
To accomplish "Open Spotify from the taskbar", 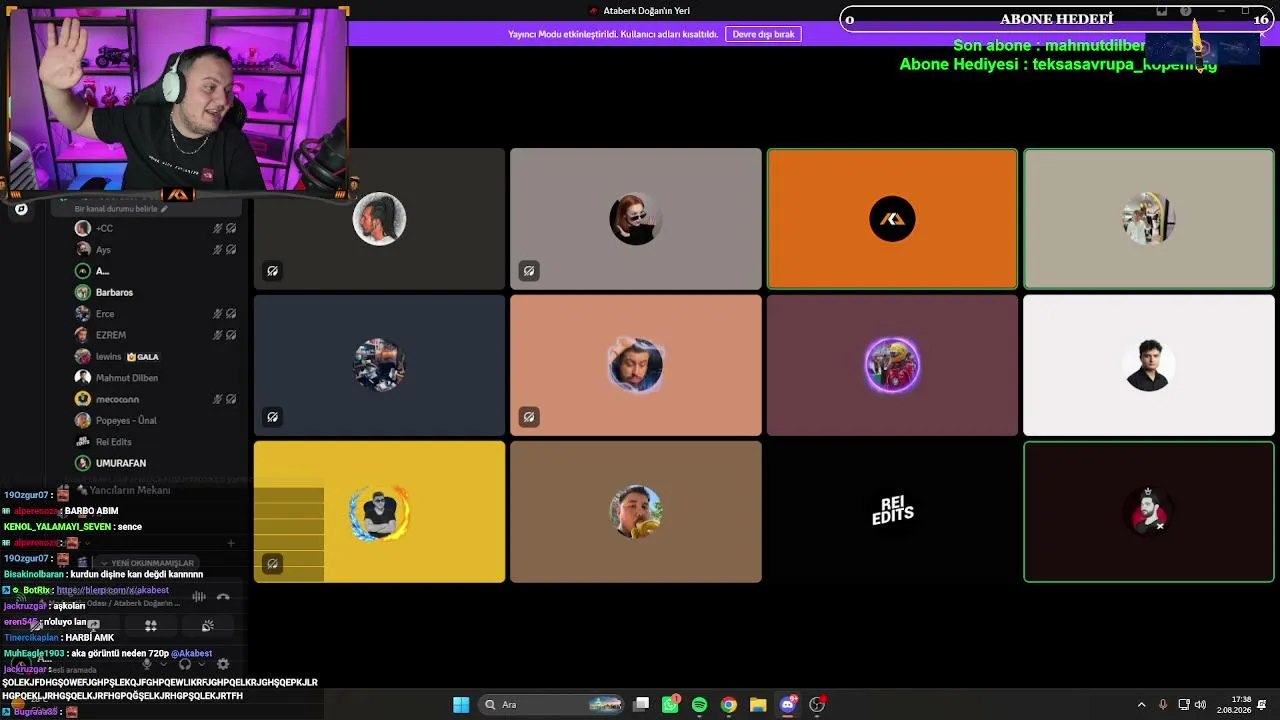I will [x=699, y=705].
